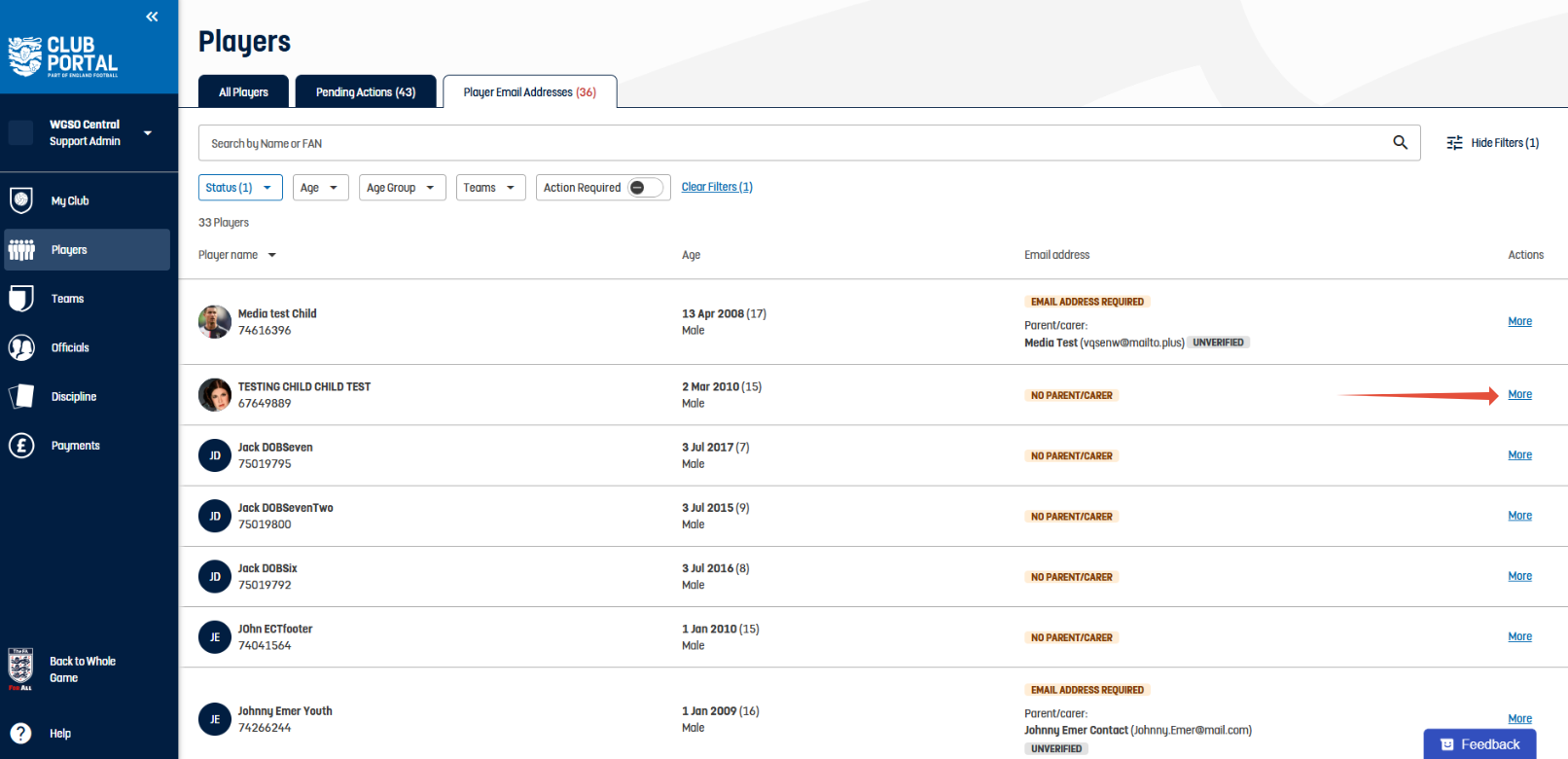The height and width of the screenshot is (759, 1568).
Task: Click the England crest Back to Whole Game icon
Action: point(20,669)
